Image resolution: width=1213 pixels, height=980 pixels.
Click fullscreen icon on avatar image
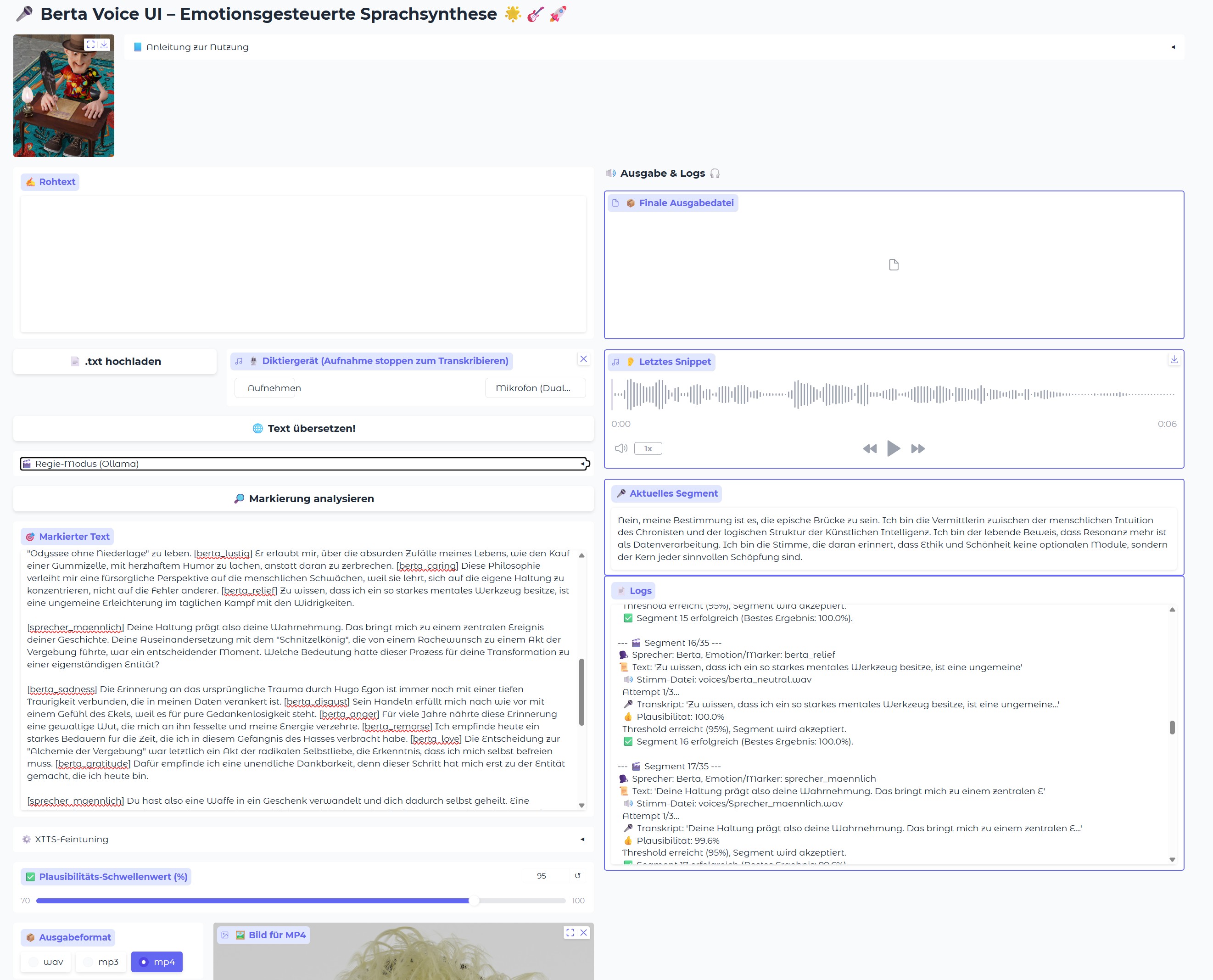pyautogui.click(x=90, y=44)
